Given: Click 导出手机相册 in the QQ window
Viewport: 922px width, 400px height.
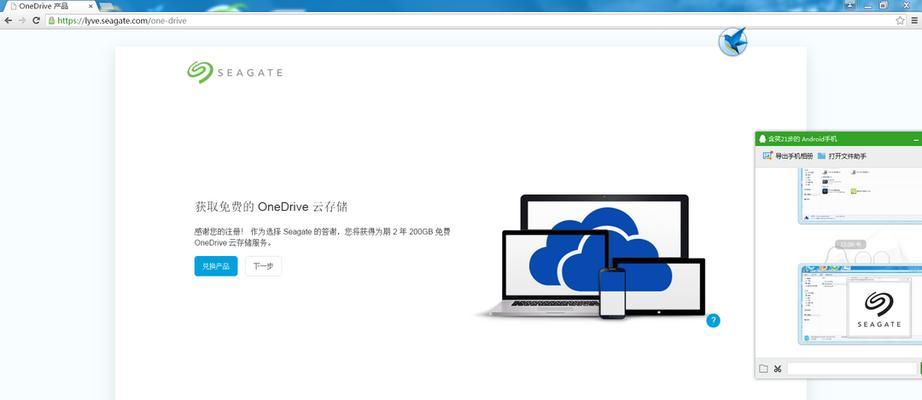Looking at the screenshot, I should click(x=787, y=156).
